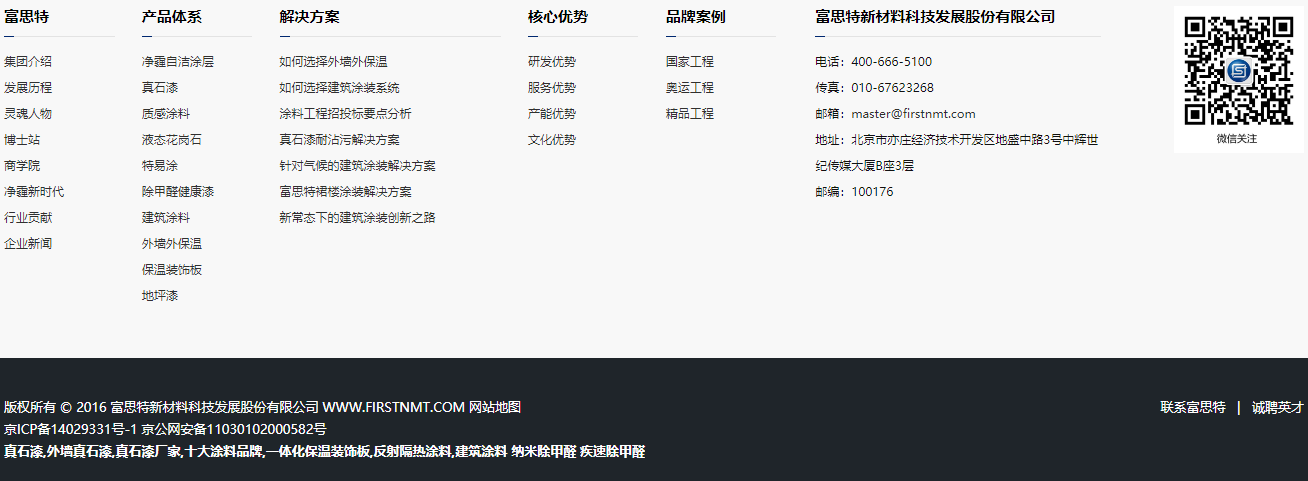Click footer keyword 十大涂料品牌
Image resolution: width=1308 pixels, height=481 pixels.
[x=224, y=451]
